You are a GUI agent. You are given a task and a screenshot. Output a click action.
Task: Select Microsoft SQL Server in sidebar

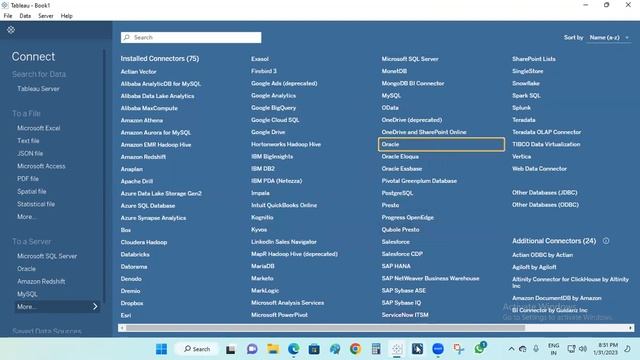click(x=47, y=256)
